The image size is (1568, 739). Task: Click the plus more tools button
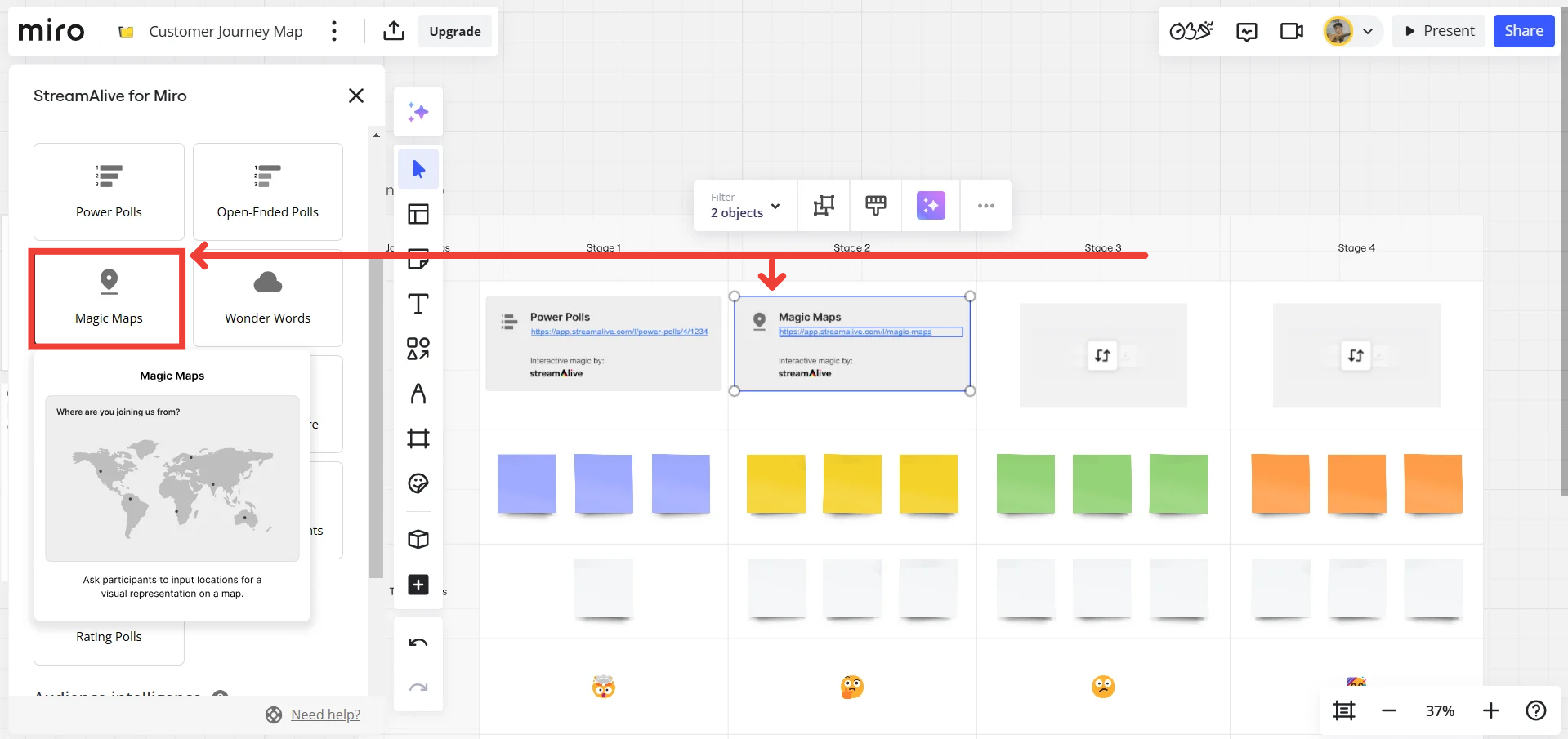[x=418, y=585]
